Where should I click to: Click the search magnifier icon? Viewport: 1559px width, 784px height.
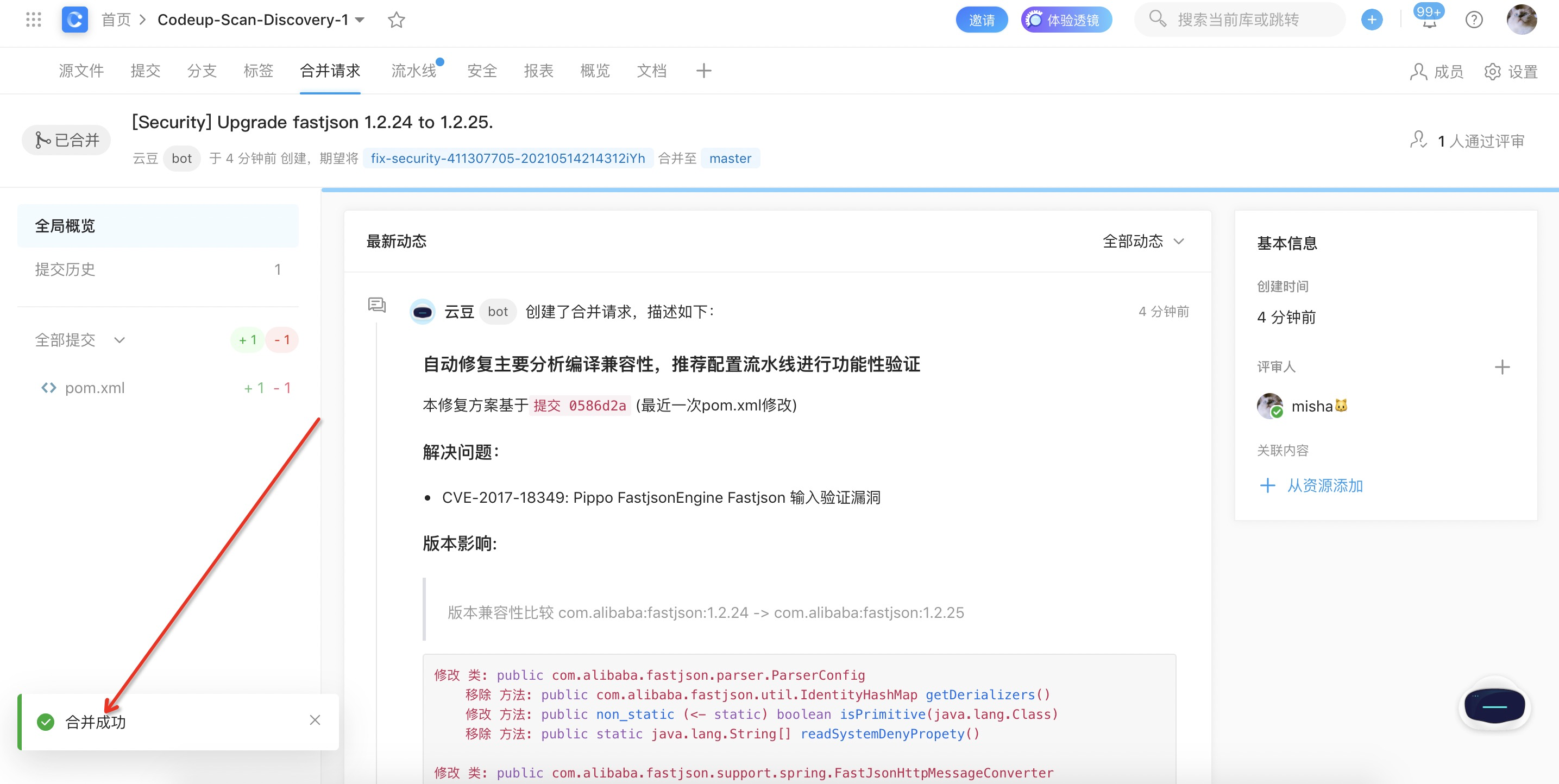point(1157,19)
